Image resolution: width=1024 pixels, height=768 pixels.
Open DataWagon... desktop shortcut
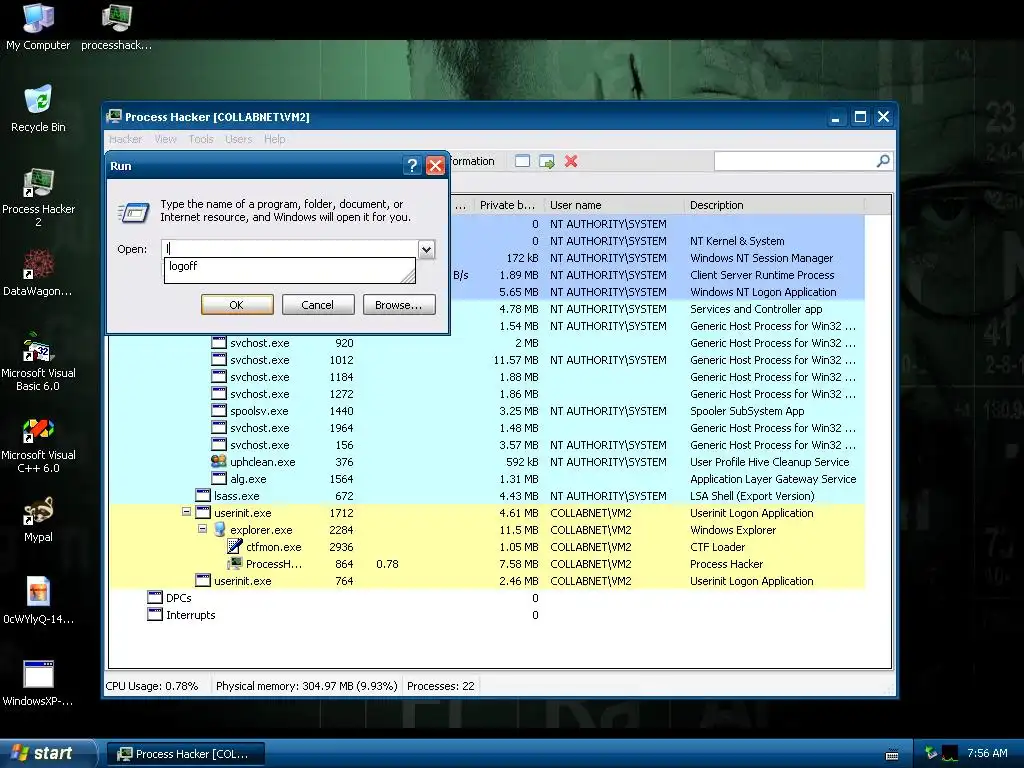pos(38,272)
